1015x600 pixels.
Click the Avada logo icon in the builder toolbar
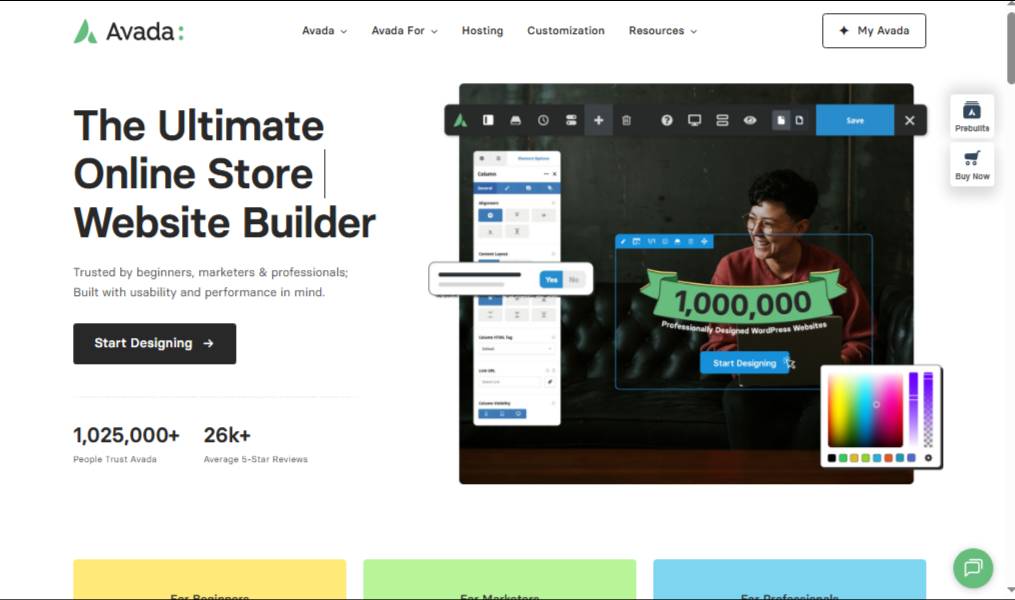pyautogui.click(x=460, y=120)
